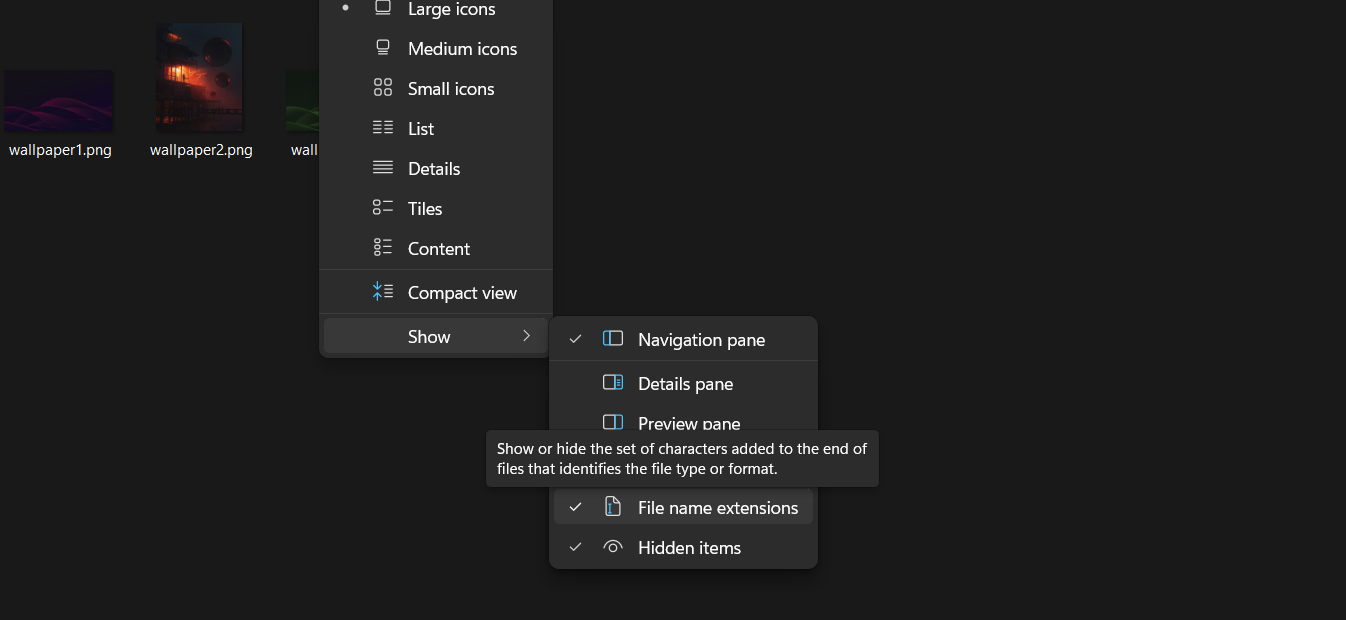
Task: Click the Preview pane panel icon
Action: (612, 422)
